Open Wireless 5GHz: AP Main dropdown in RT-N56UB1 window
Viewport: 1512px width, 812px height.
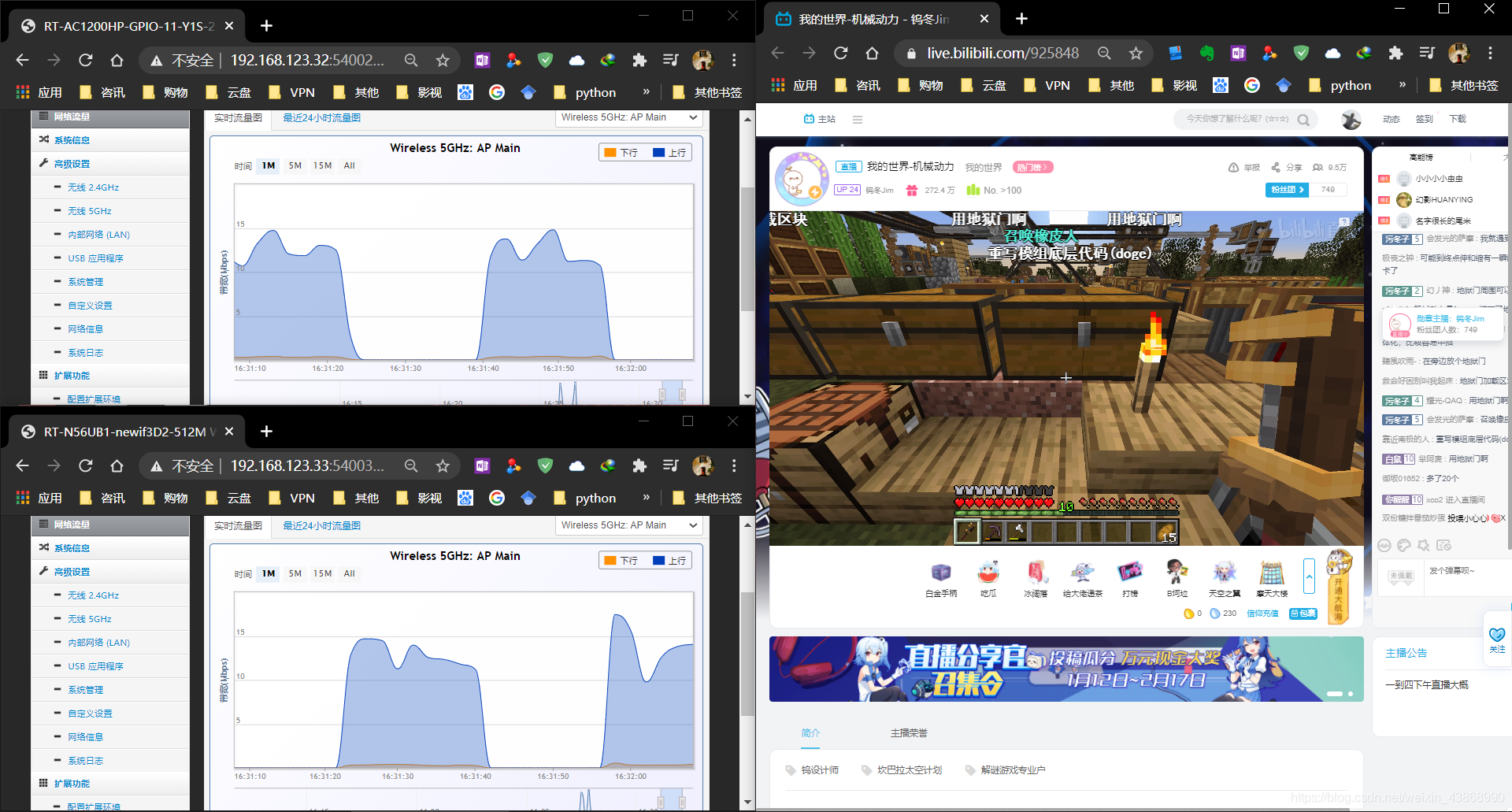click(628, 525)
